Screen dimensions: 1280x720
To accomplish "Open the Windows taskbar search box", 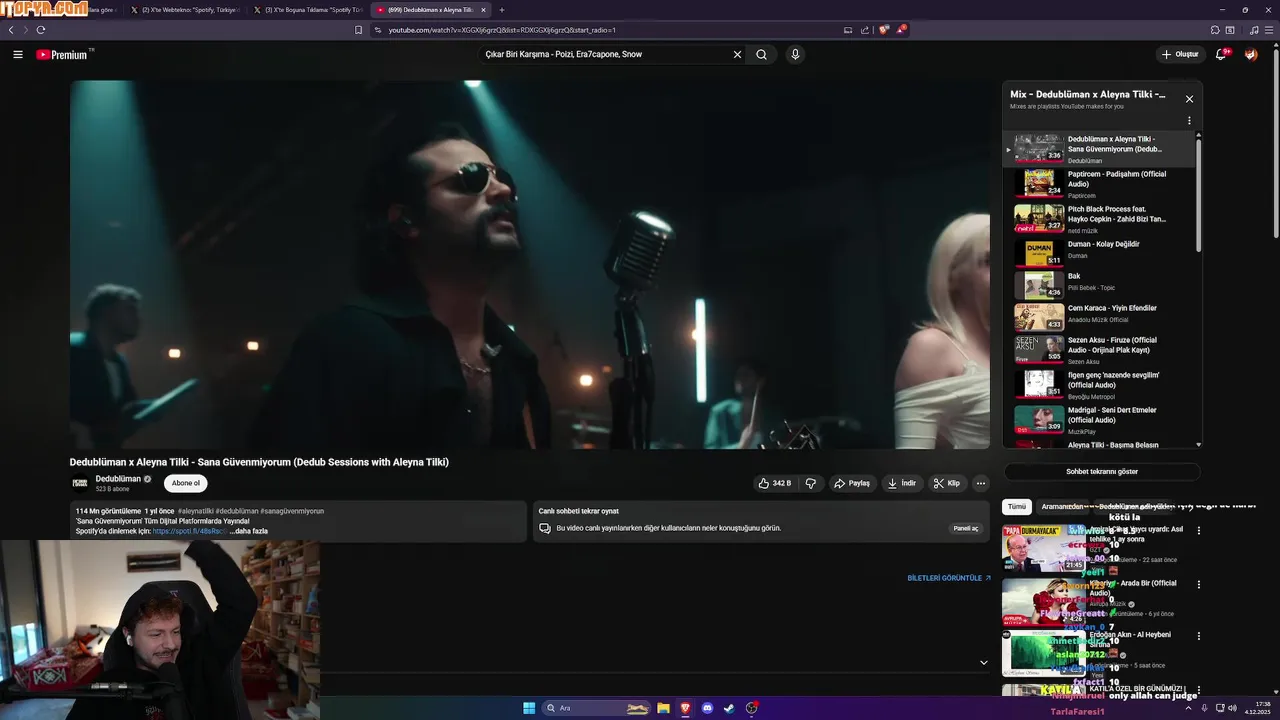I will click(x=597, y=708).
